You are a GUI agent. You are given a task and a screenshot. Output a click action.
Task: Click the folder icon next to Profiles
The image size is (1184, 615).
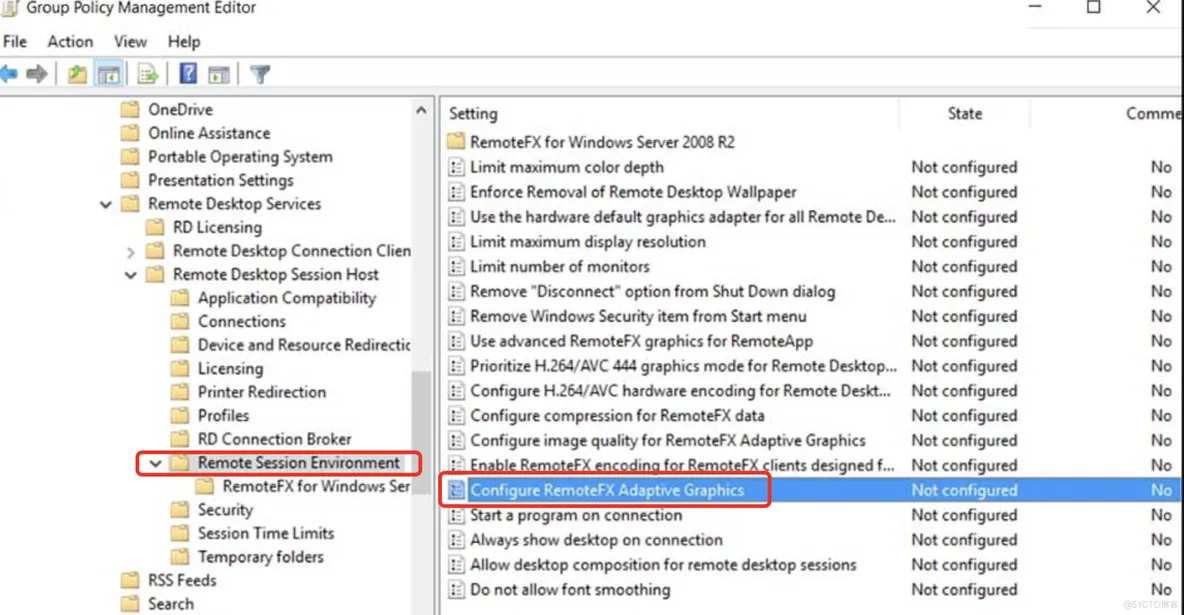point(180,416)
